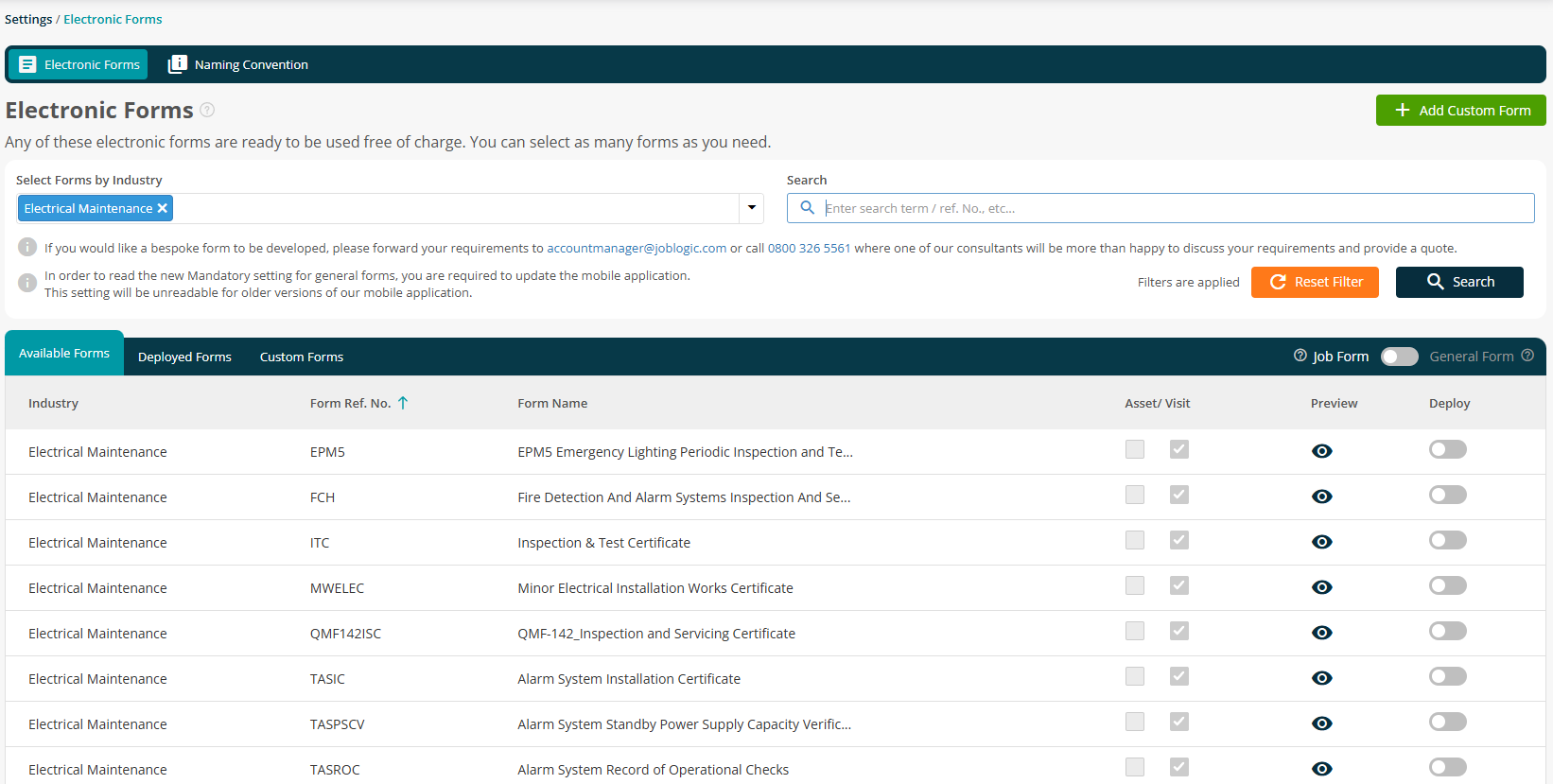Click Add Custom Form button

pyautogui.click(x=1461, y=110)
